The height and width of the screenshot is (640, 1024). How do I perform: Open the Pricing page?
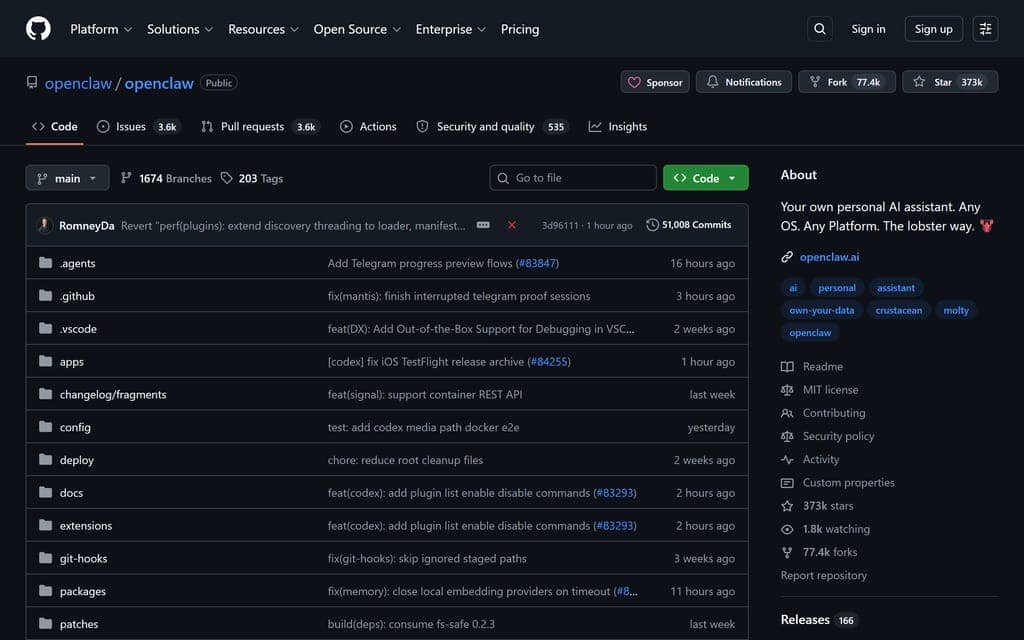coord(520,29)
